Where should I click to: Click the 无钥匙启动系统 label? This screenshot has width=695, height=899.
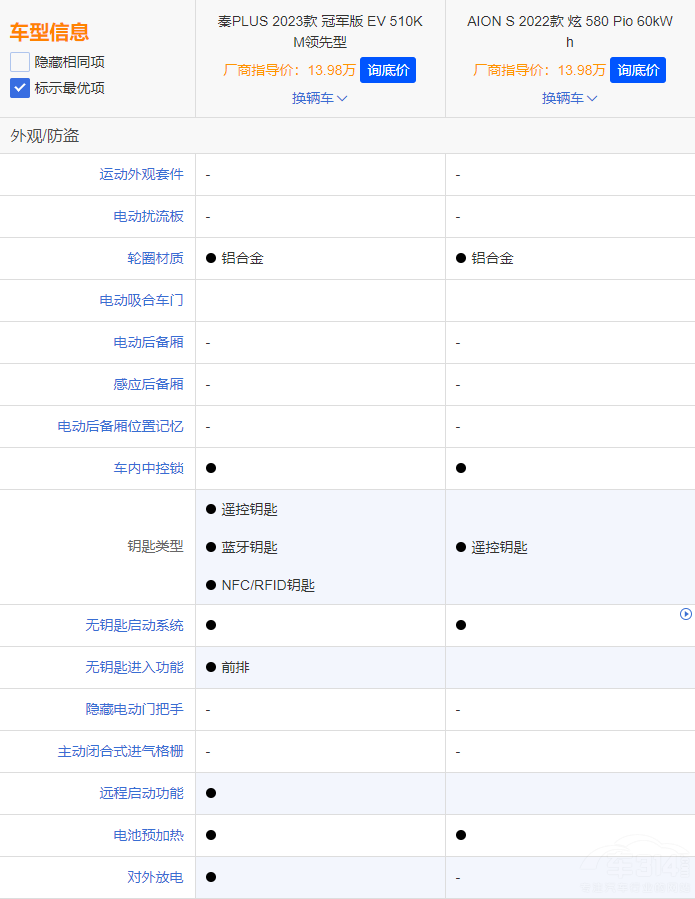coord(134,625)
